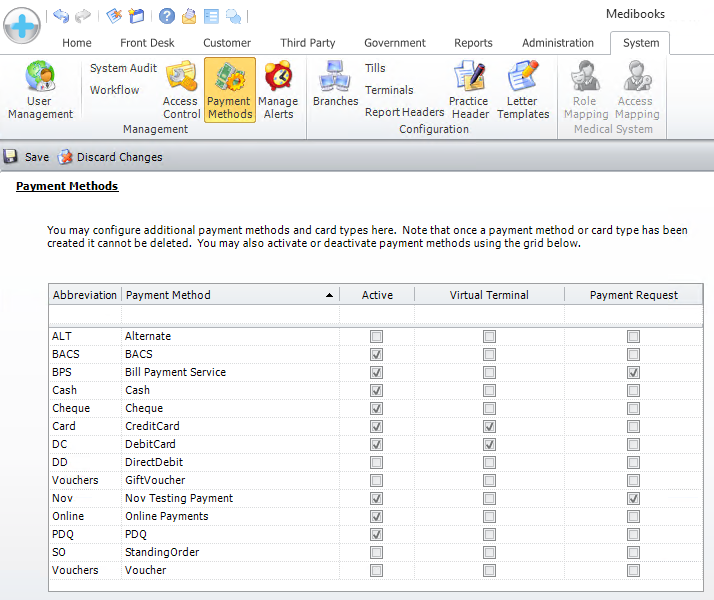Open Letter Templates
714x600 pixels.
[x=523, y=90]
